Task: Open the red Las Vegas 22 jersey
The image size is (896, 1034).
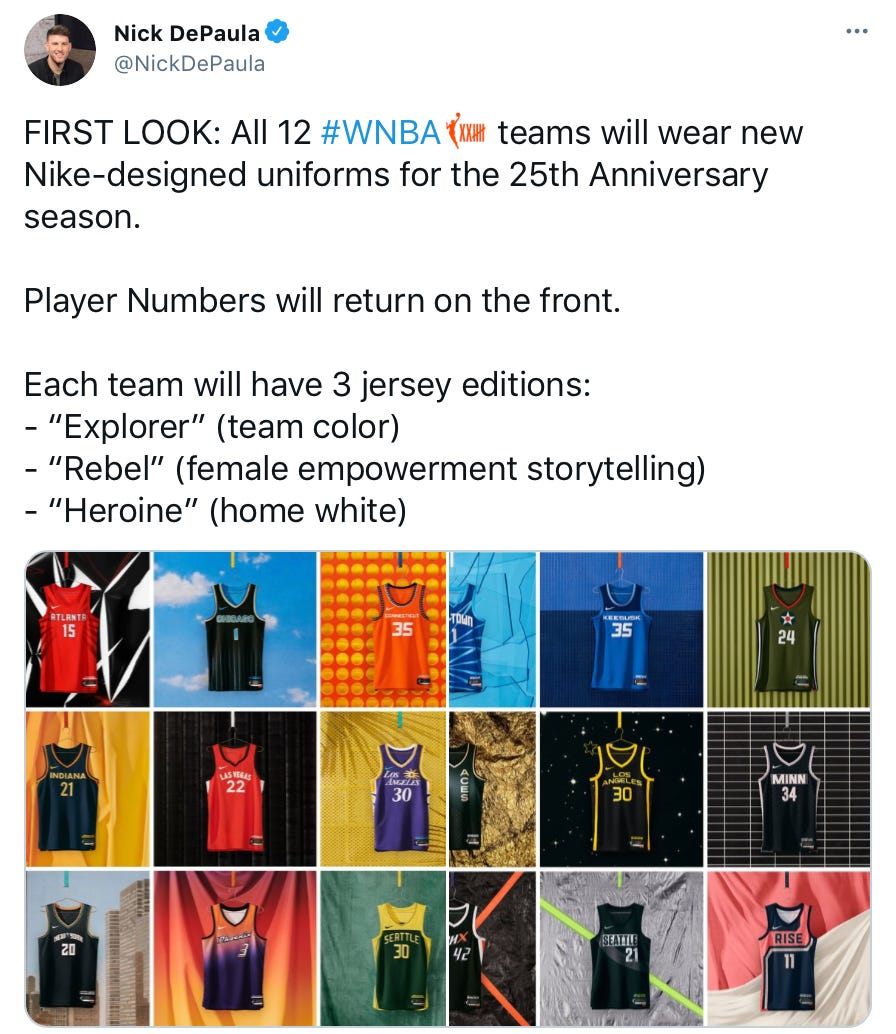Action: click(235, 789)
